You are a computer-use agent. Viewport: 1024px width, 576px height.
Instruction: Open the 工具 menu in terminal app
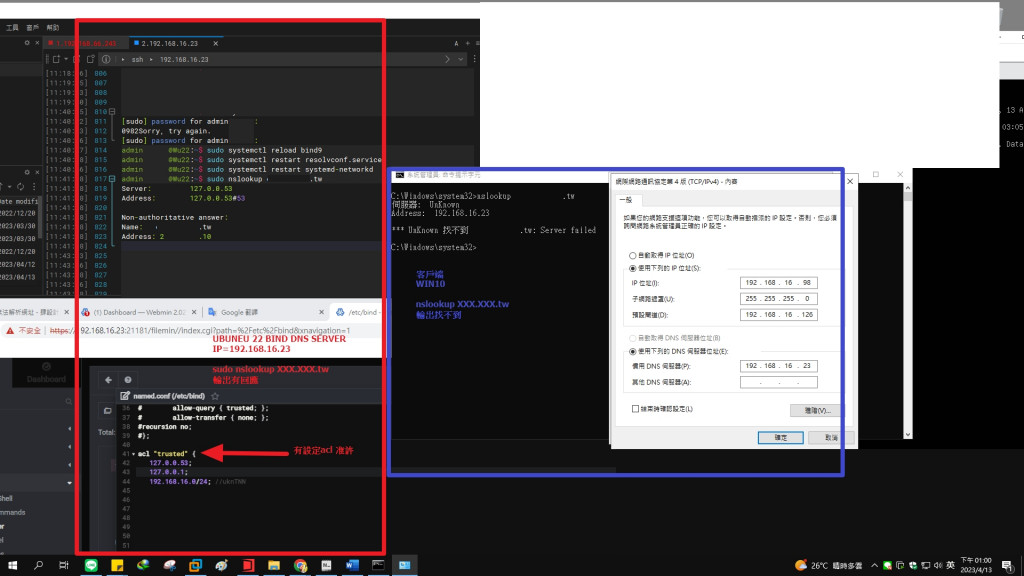(12, 27)
